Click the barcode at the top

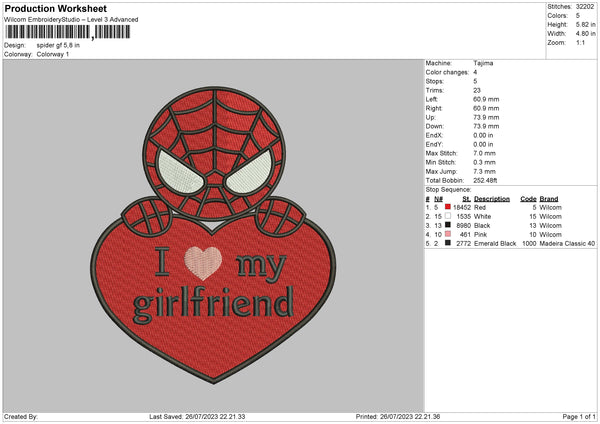pyautogui.click(x=67, y=32)
